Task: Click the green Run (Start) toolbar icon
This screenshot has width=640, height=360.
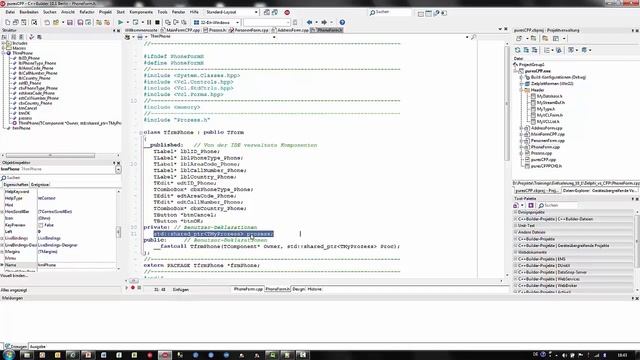Action: tap(120, 22)
